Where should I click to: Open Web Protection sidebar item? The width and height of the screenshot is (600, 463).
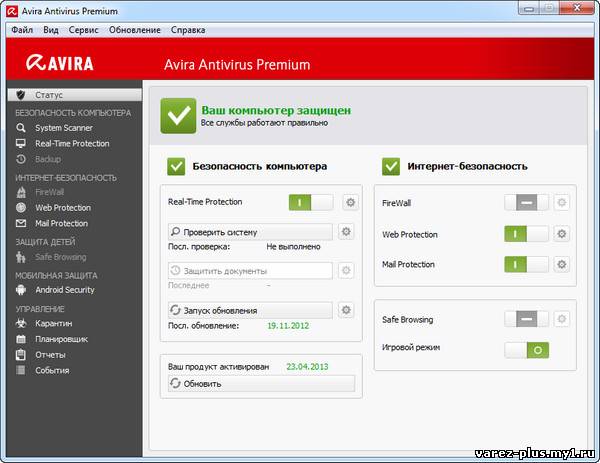pyautogui.click(x=62, y=207)
